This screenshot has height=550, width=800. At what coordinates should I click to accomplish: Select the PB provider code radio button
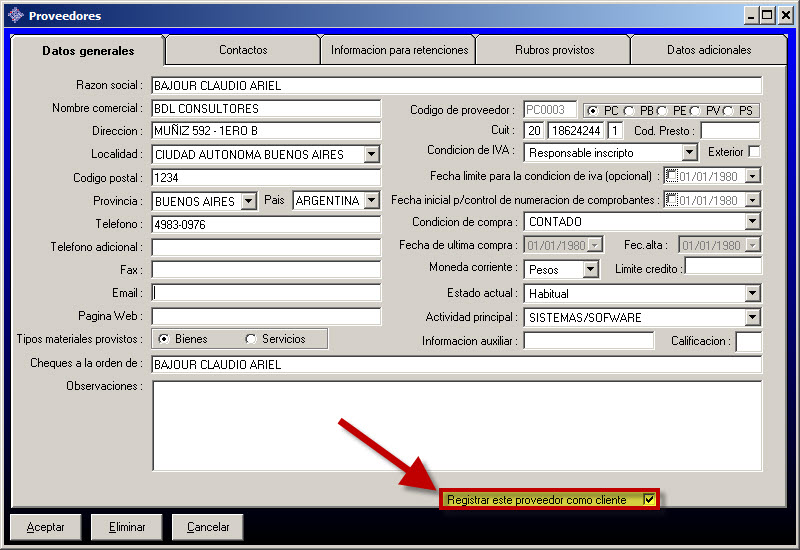[x=630, y=110]
